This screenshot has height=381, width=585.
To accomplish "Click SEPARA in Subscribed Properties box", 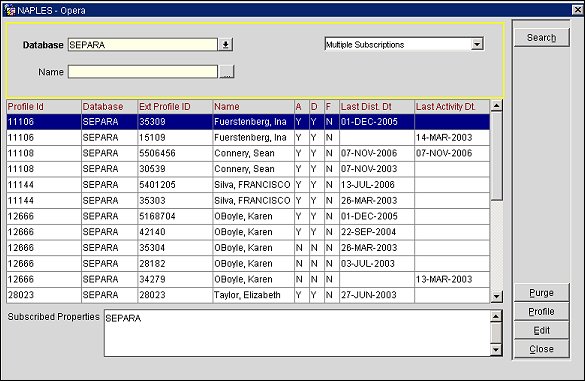I will click(x=123, y=319).
